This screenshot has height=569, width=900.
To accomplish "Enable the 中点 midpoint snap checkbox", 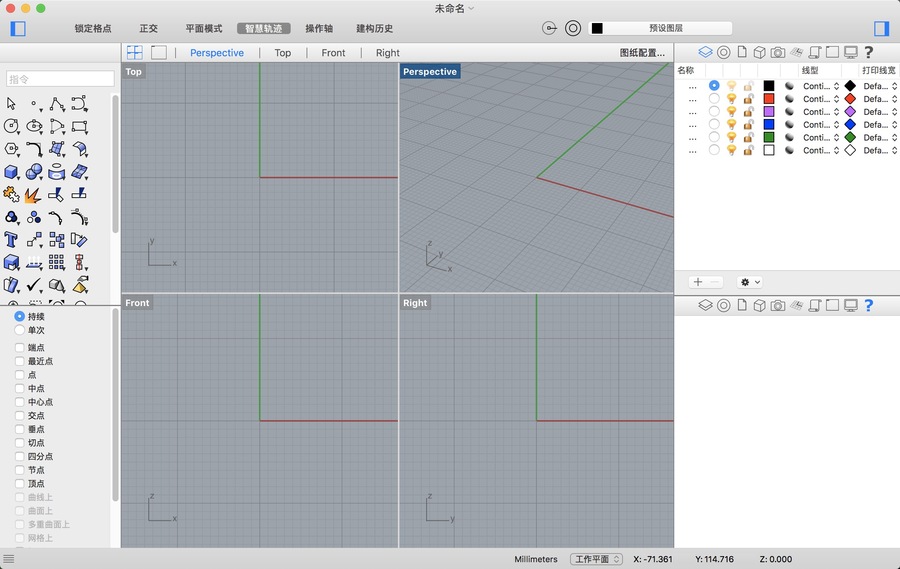I will pos(20,388).
